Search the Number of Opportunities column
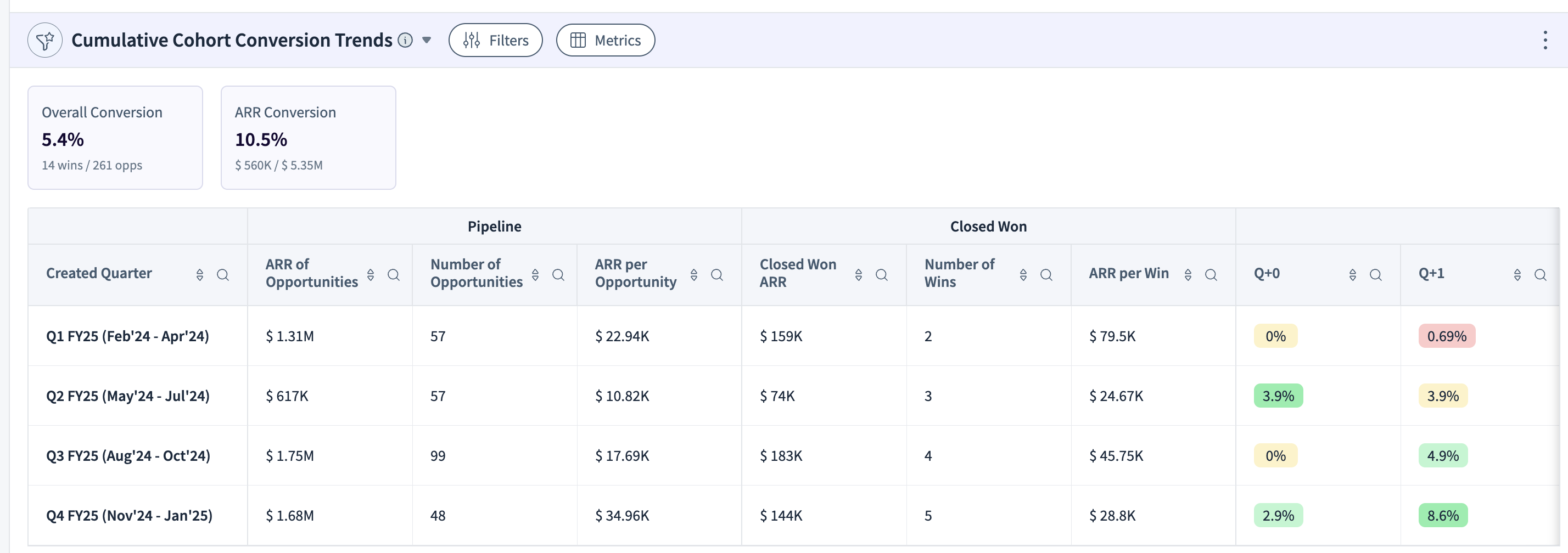The width and height of the screenshot is (1568, 553). pos(558,275)
